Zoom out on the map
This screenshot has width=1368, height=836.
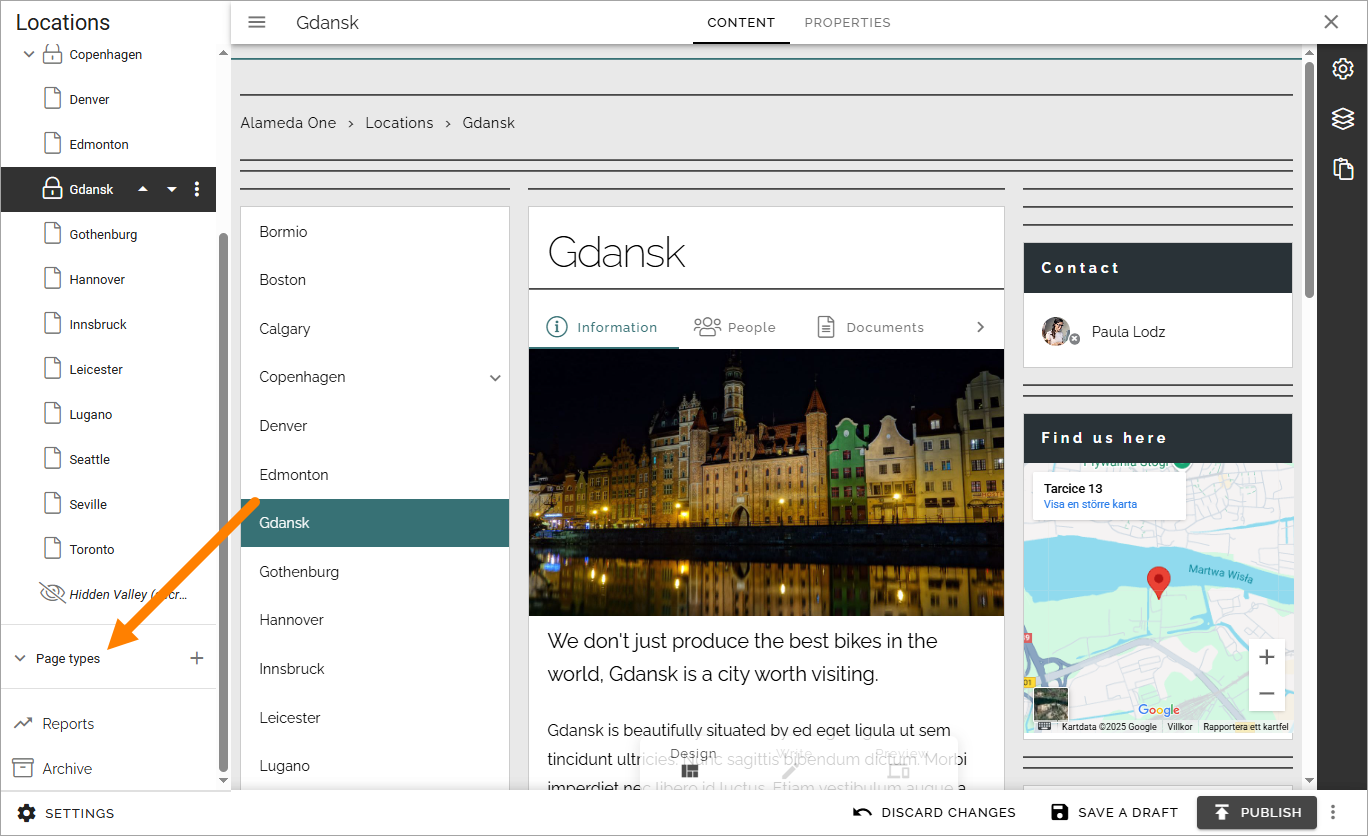tap(1266, 693)
